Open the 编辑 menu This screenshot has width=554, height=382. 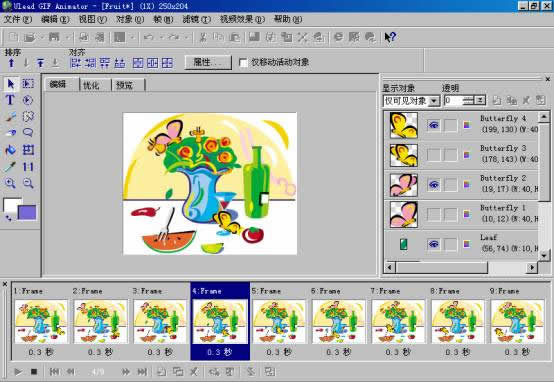55,19
